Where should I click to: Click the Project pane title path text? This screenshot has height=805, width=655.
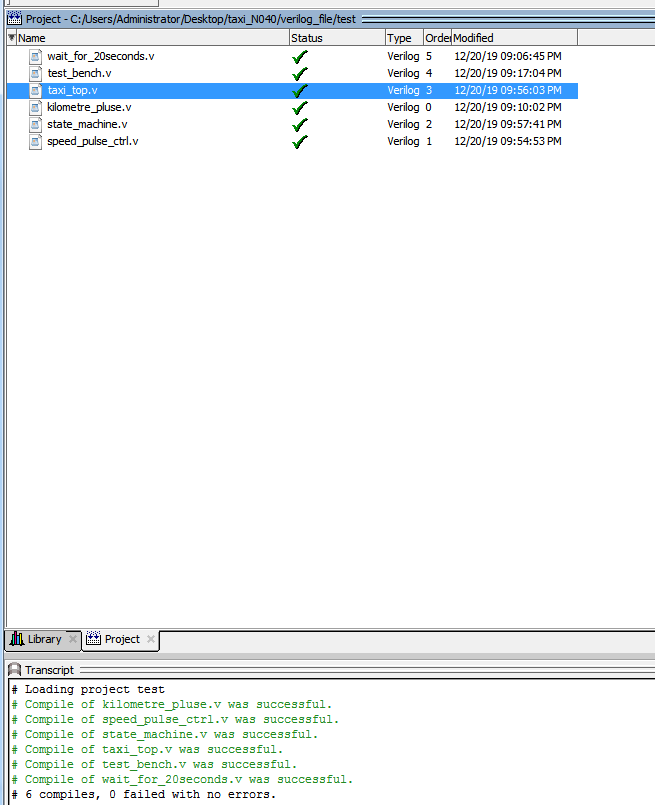click(191, 20)
